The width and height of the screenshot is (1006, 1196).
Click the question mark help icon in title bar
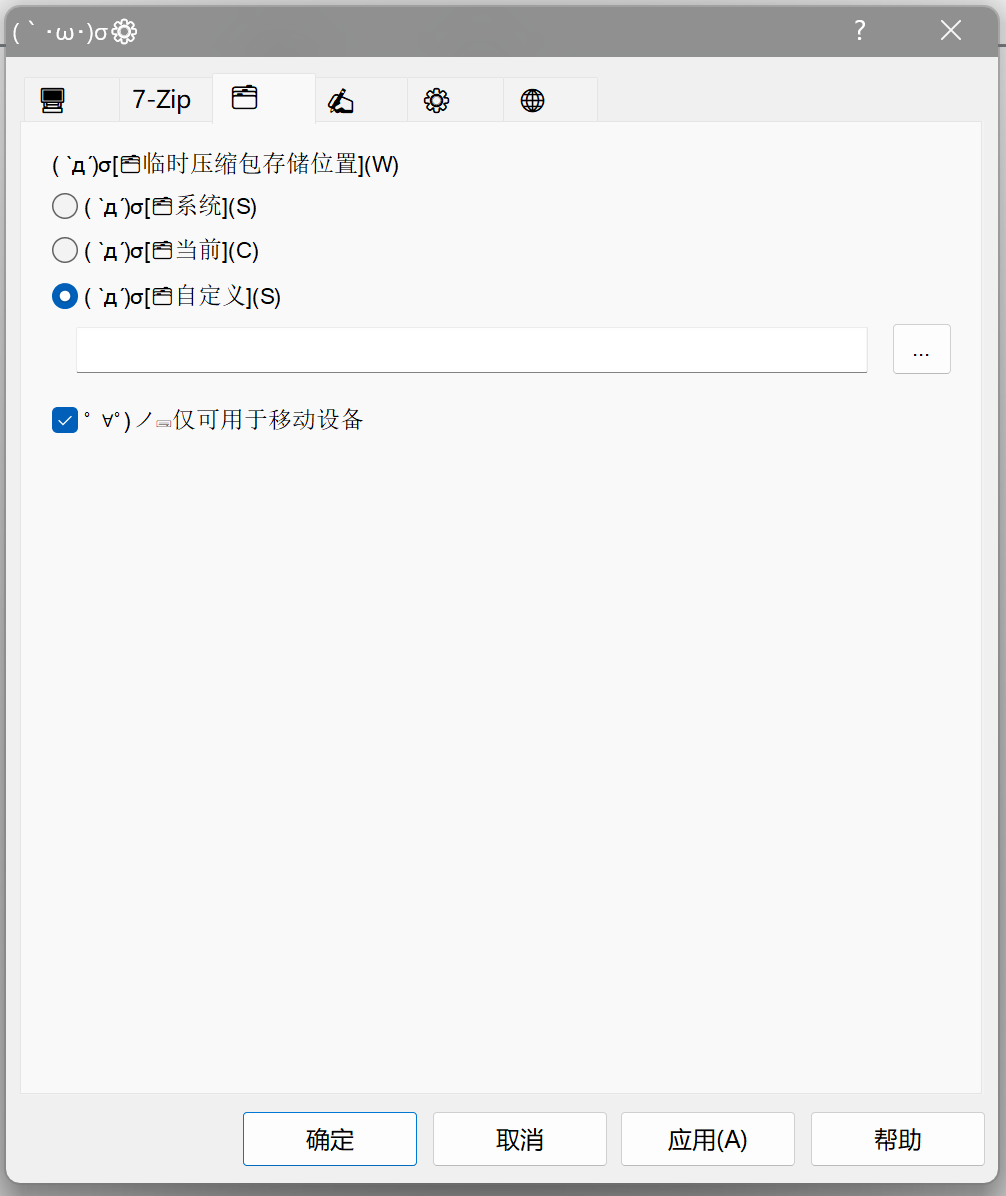click(859, 31)
